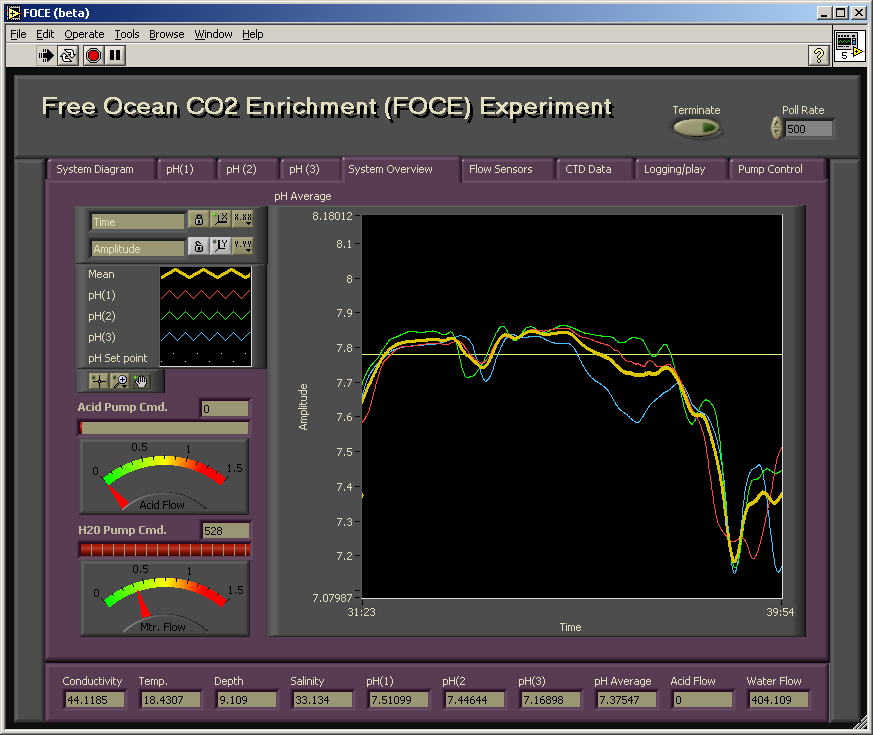873x735 pixels.
Task: Click the Temp. value 18.4307
Action: tap(170, 700)
